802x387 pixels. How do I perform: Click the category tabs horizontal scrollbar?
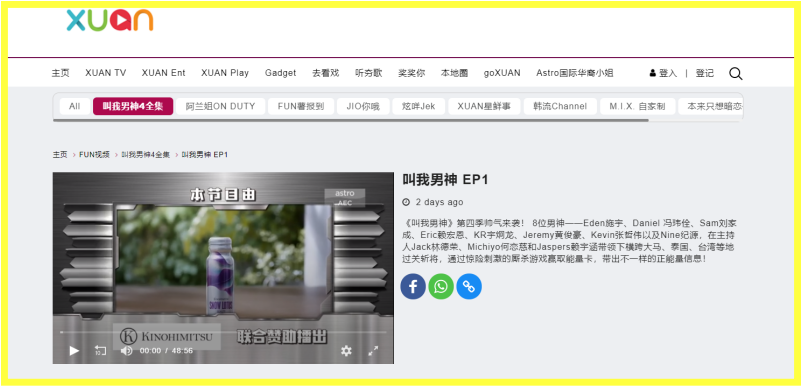point(351,120)
